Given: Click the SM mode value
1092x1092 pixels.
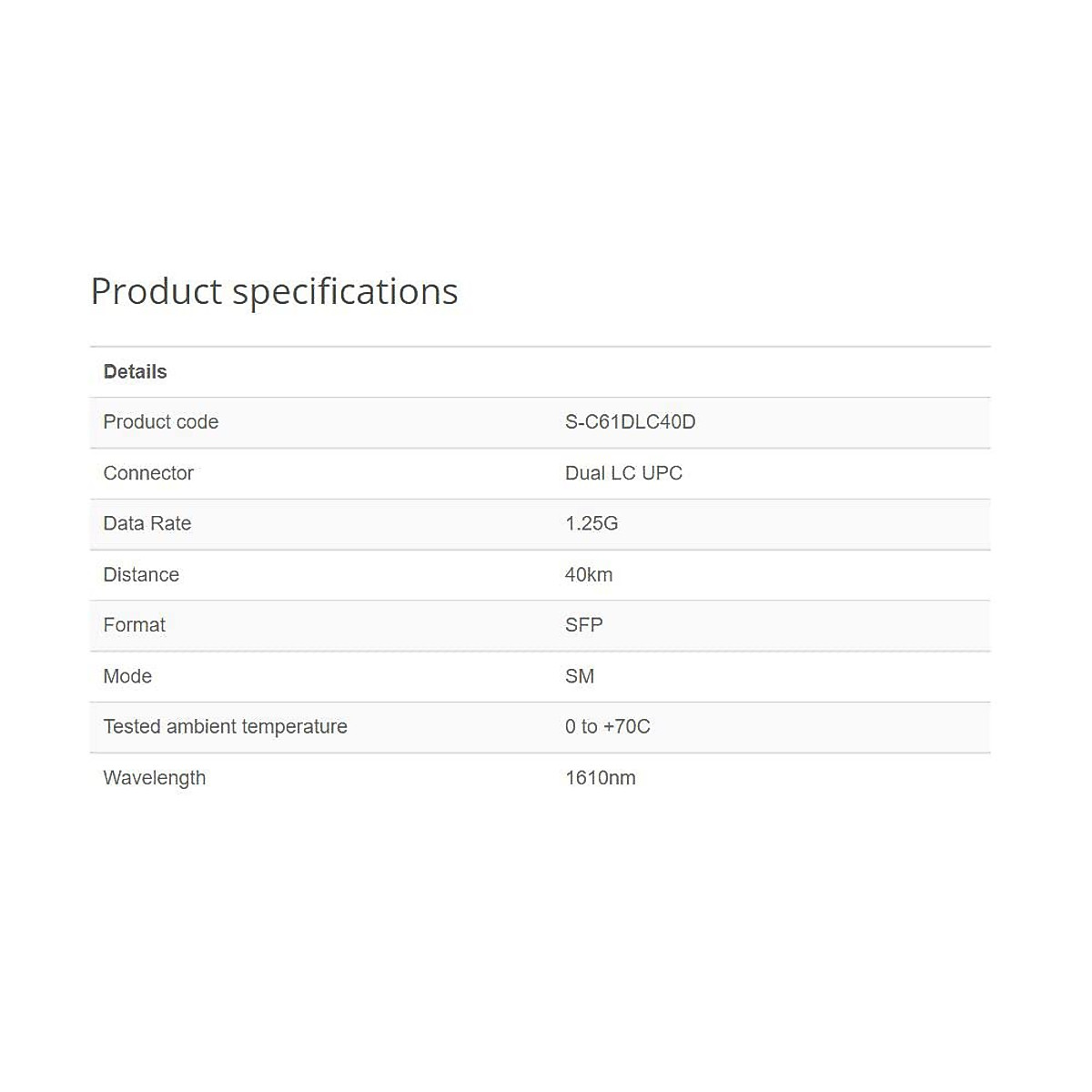Looking at the screenshot, I should pos(580,676).
